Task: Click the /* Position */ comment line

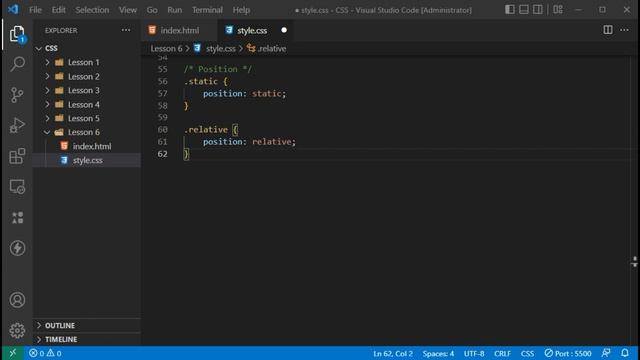Action: coord(218,69)
